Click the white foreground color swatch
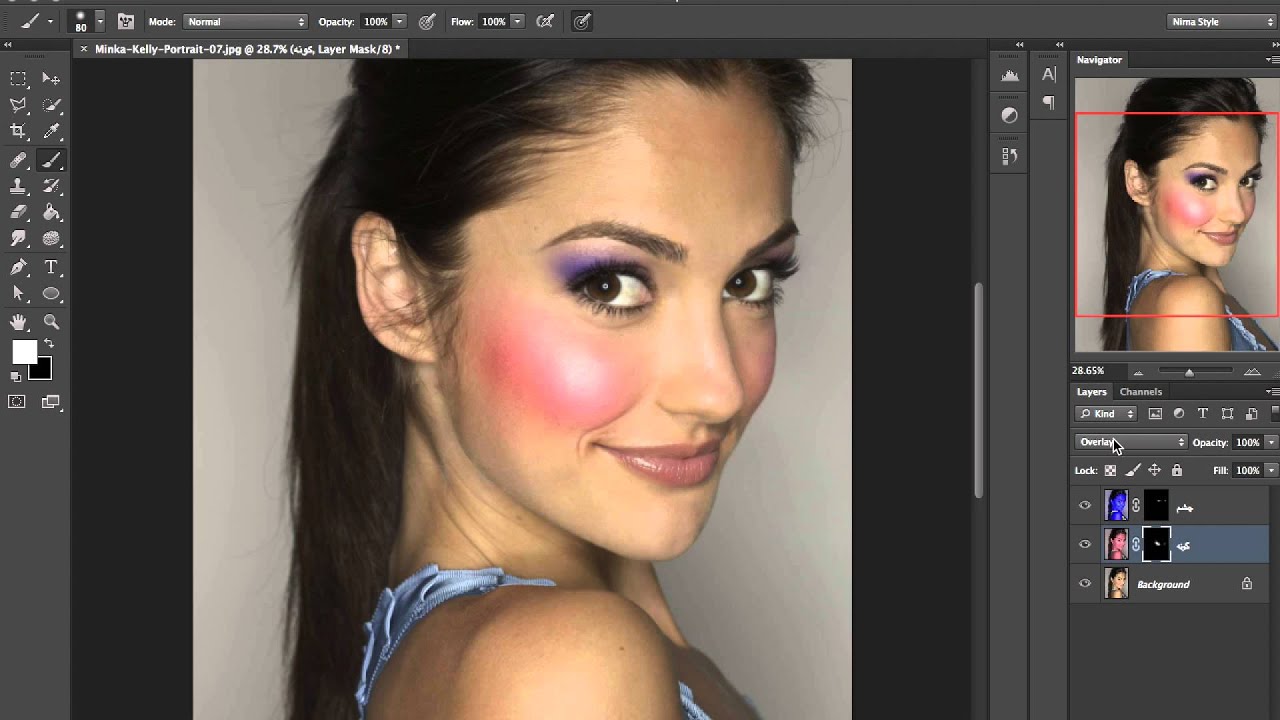Image resolution: width=1280 pixels, height=720 pixels. 24,352
